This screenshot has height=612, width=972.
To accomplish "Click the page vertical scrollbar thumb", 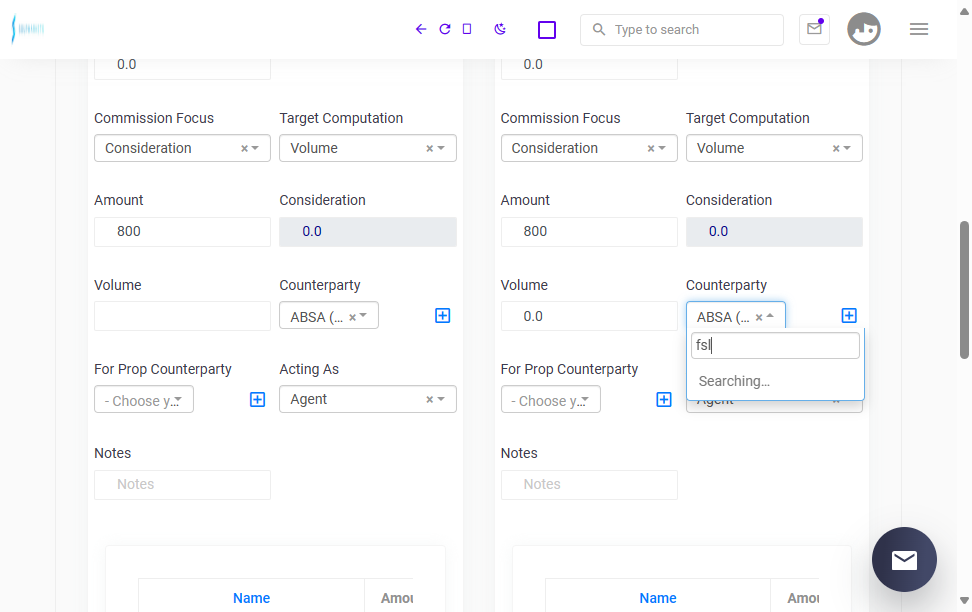I will [x=964, y=290].
